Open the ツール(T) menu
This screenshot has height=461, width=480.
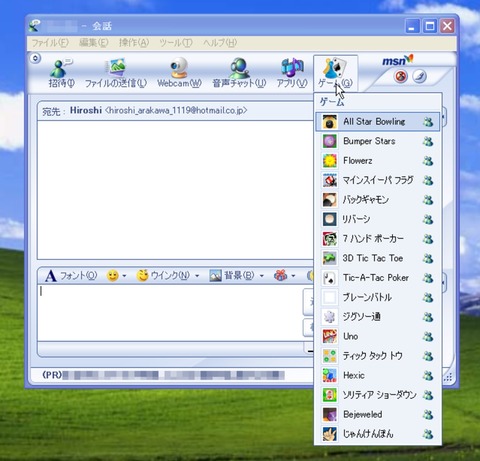click(176, 43)
